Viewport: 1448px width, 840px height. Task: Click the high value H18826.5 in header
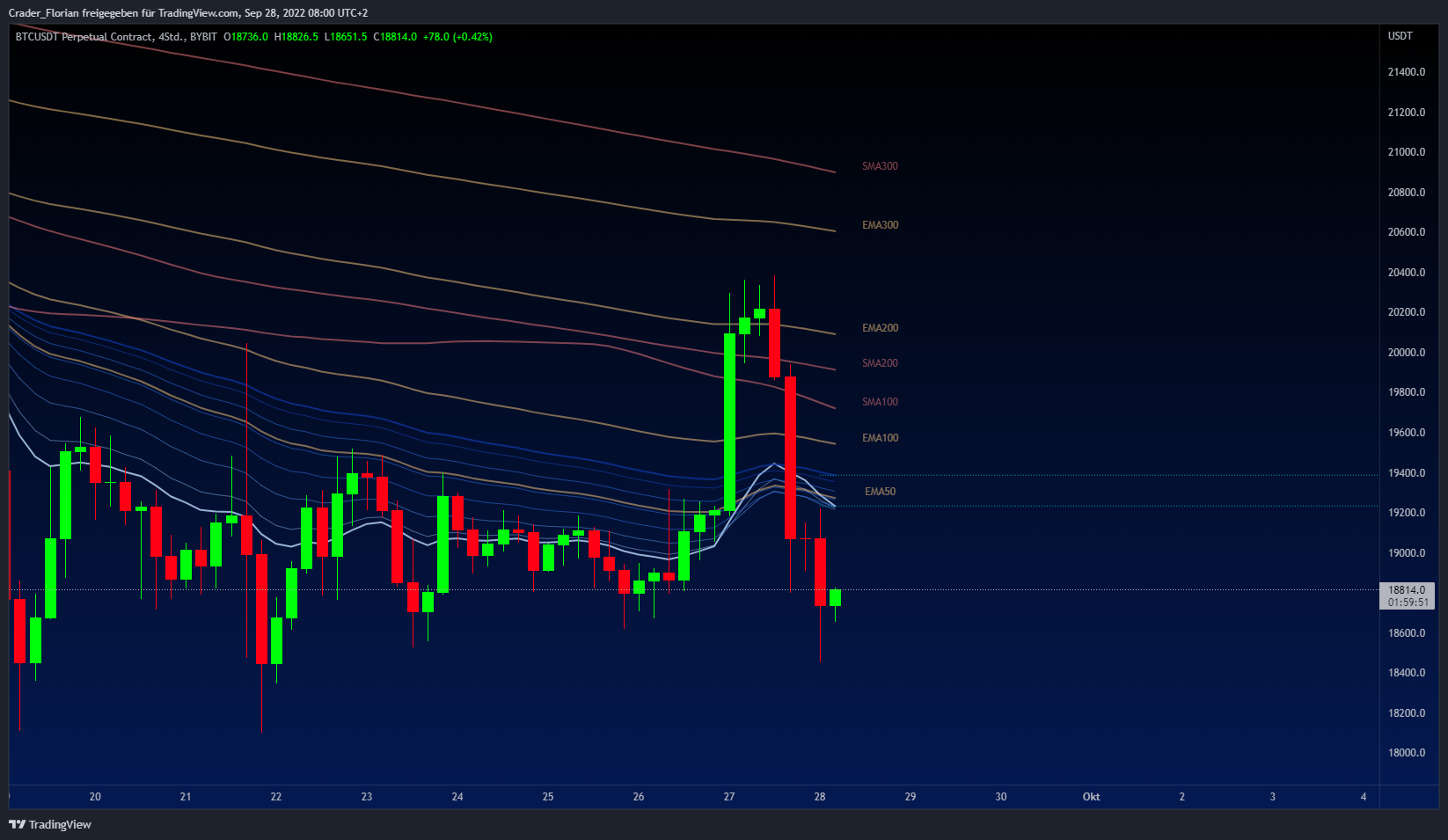pyautogui.click(x=296, y=37)
